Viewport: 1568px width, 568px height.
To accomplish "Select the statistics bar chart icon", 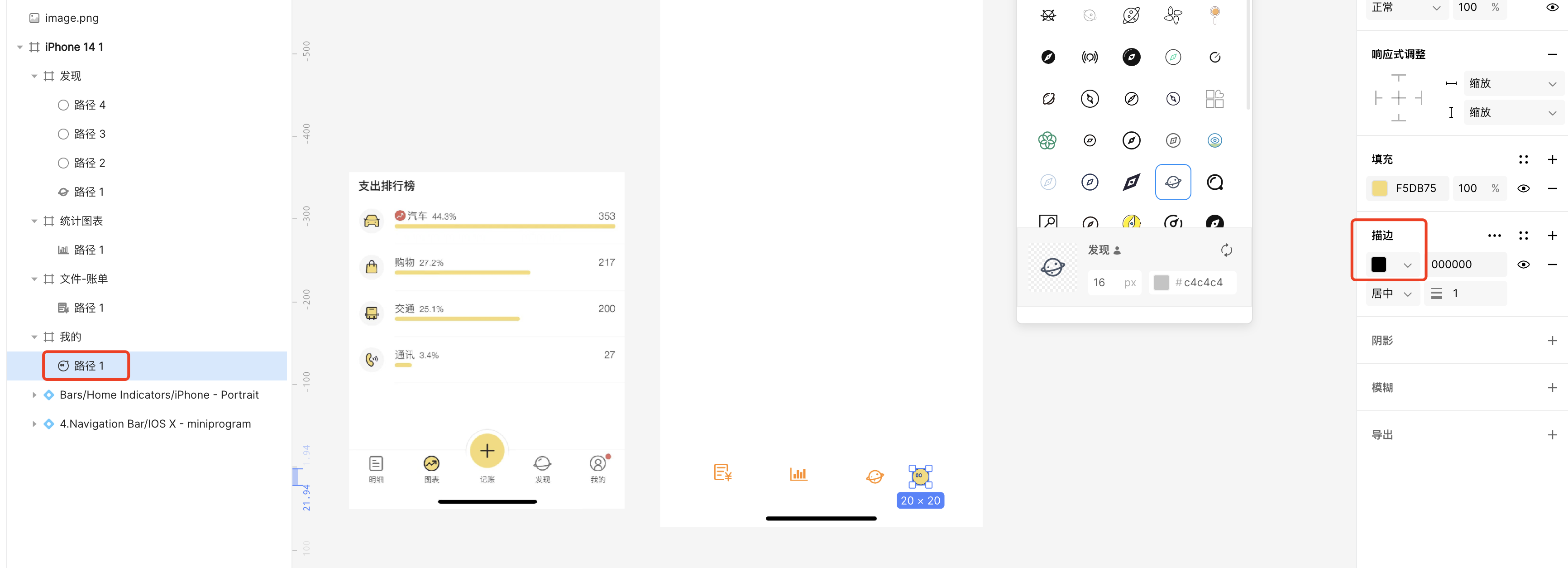I will coord(800,474).
